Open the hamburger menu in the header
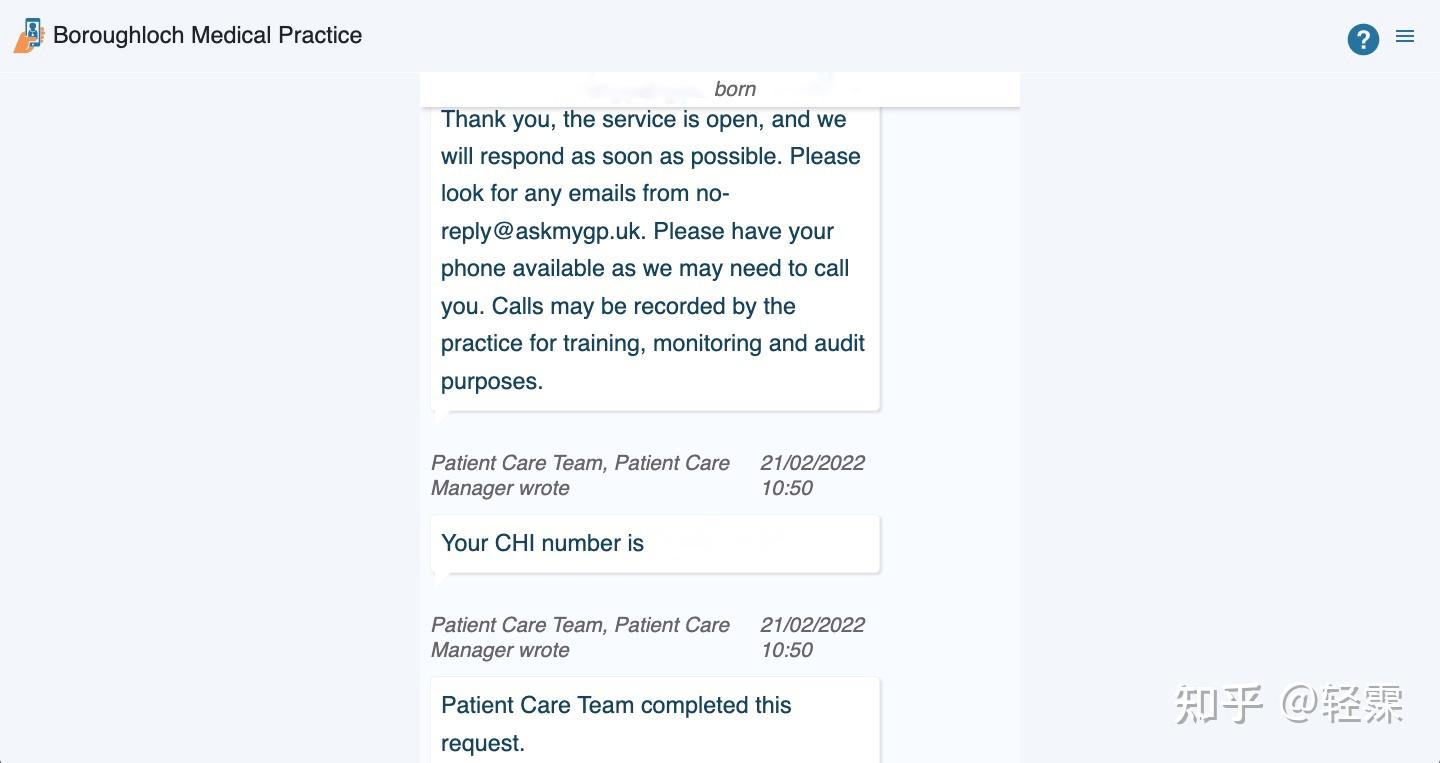This screenshot has width=1440, height=763. click(1405, 37)
